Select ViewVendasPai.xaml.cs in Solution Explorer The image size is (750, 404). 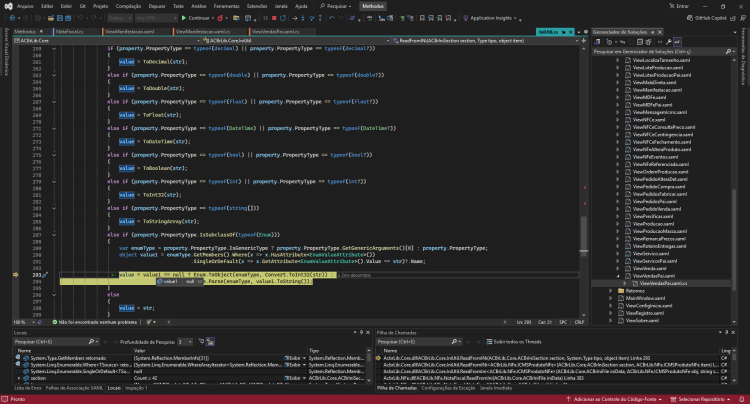(x=663, y=283)
